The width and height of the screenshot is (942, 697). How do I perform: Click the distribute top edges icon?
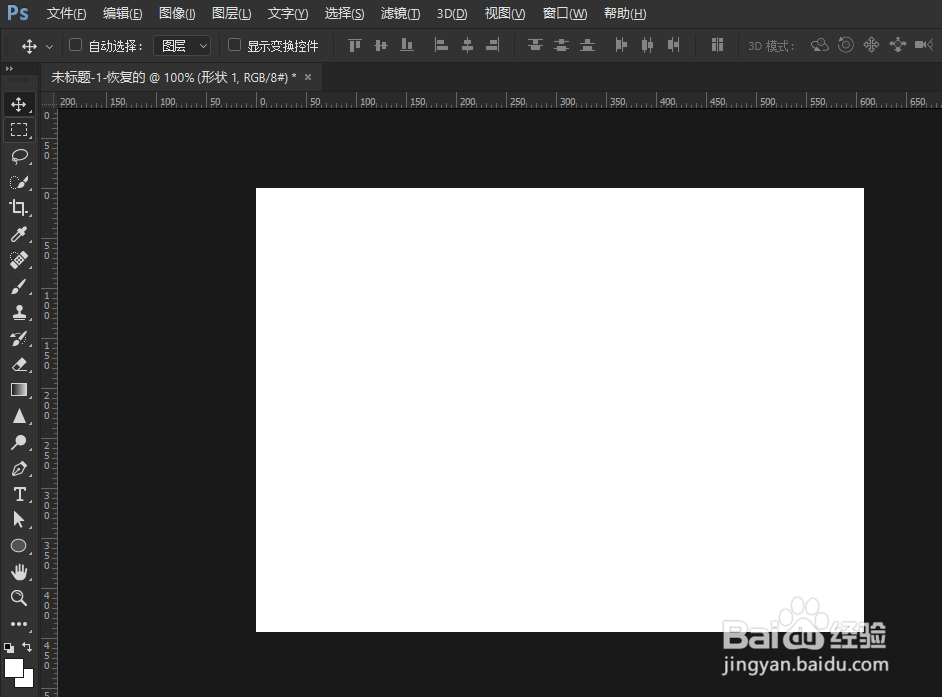535,45
